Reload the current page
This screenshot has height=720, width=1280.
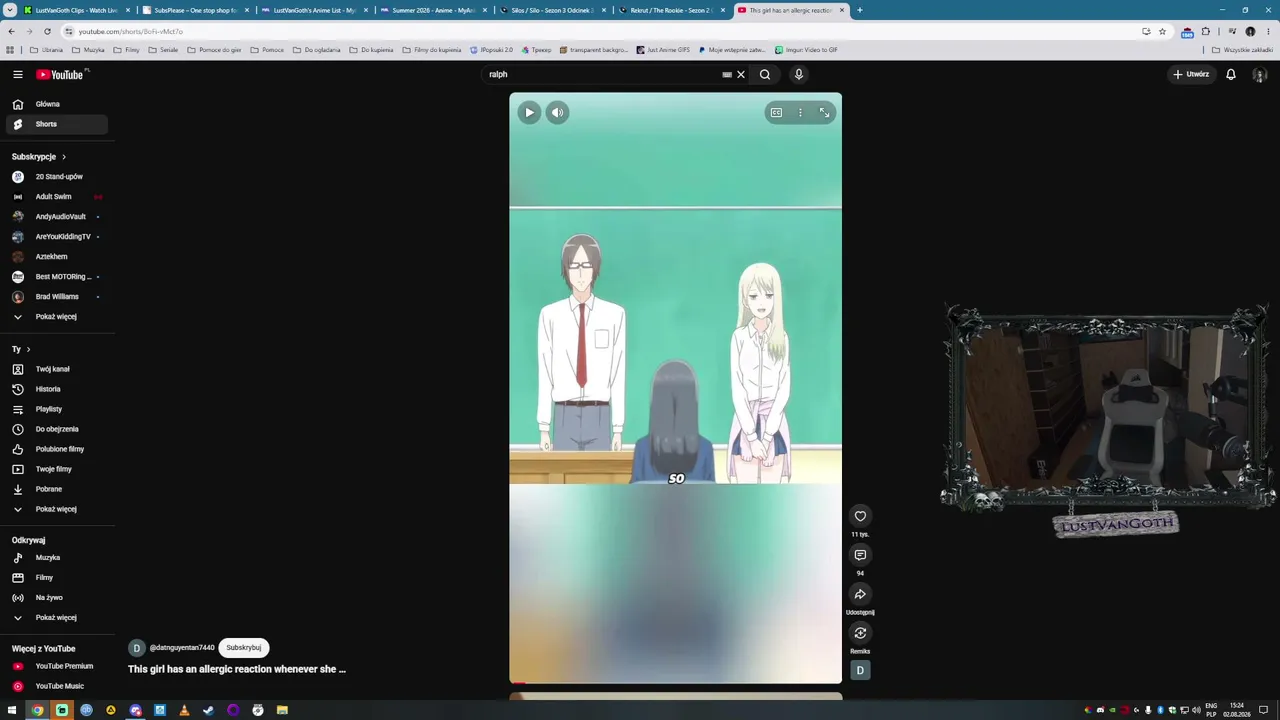[x=47, y=31]
